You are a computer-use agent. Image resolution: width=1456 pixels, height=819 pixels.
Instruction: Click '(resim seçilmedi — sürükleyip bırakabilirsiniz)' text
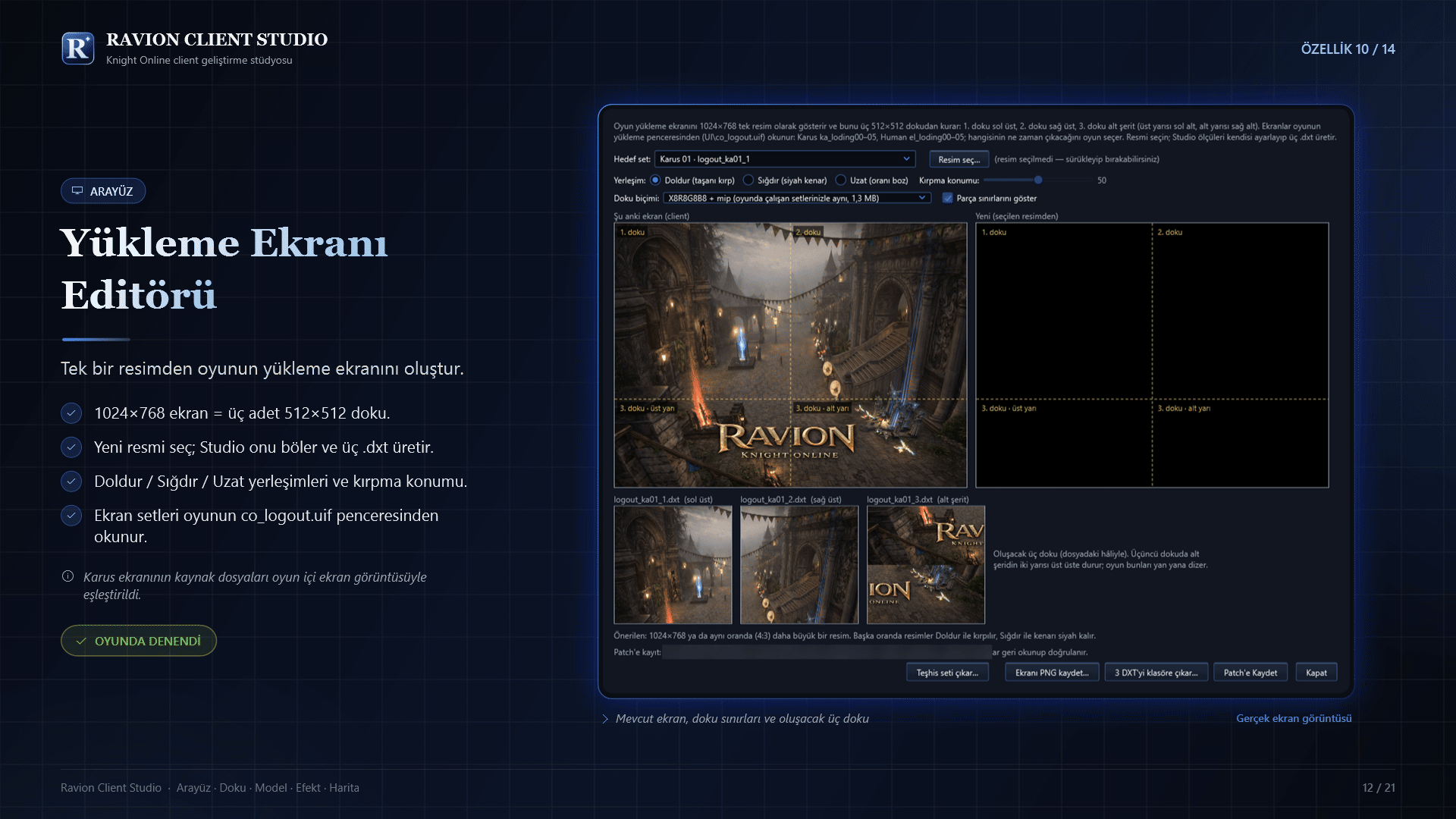[1077, 159]
